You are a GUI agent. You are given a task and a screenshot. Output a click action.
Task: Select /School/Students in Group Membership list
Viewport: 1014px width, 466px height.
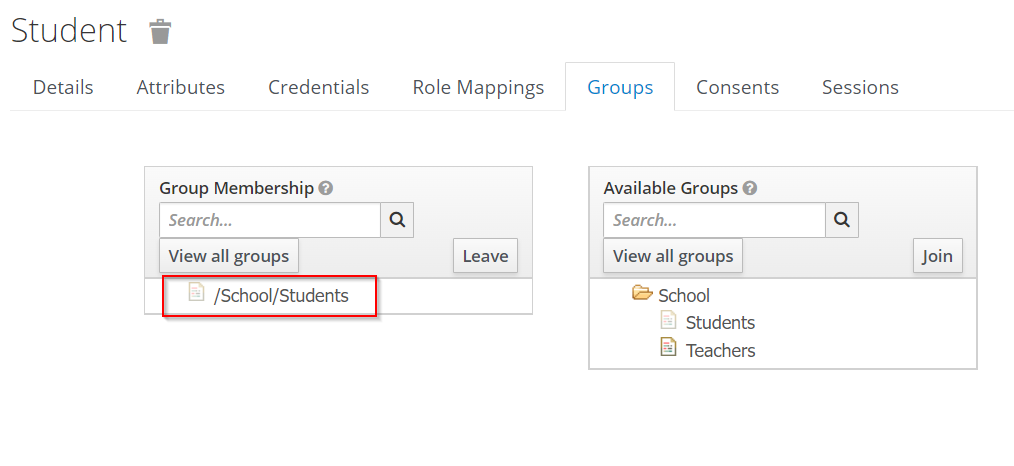pyautogui.click(x=281, y=296)
